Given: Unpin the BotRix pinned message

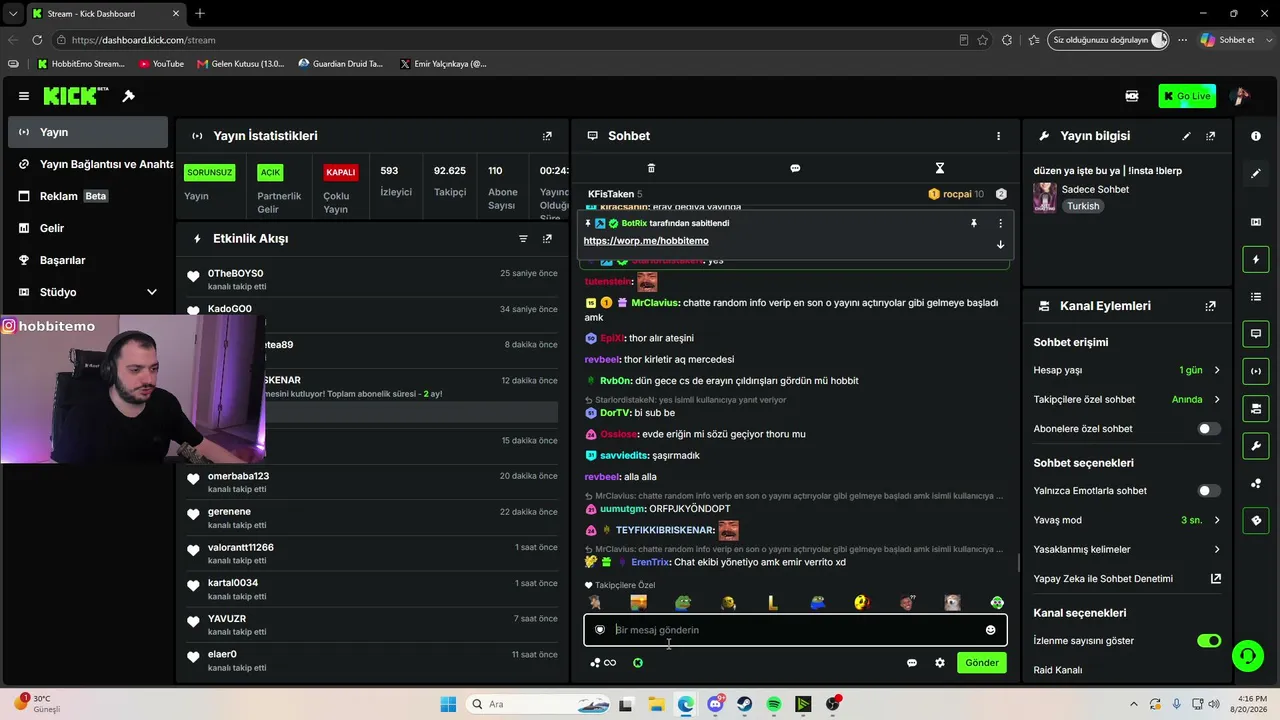Looking at the screenshot, I should 974,223.
